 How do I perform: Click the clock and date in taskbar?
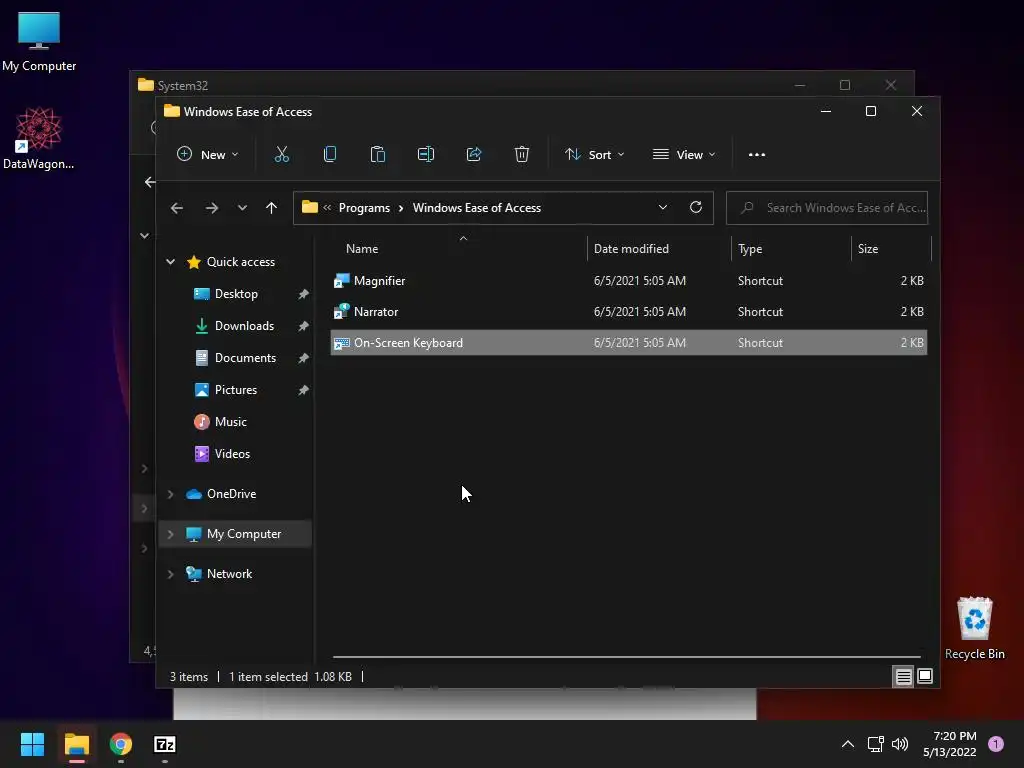click(950, 744)
